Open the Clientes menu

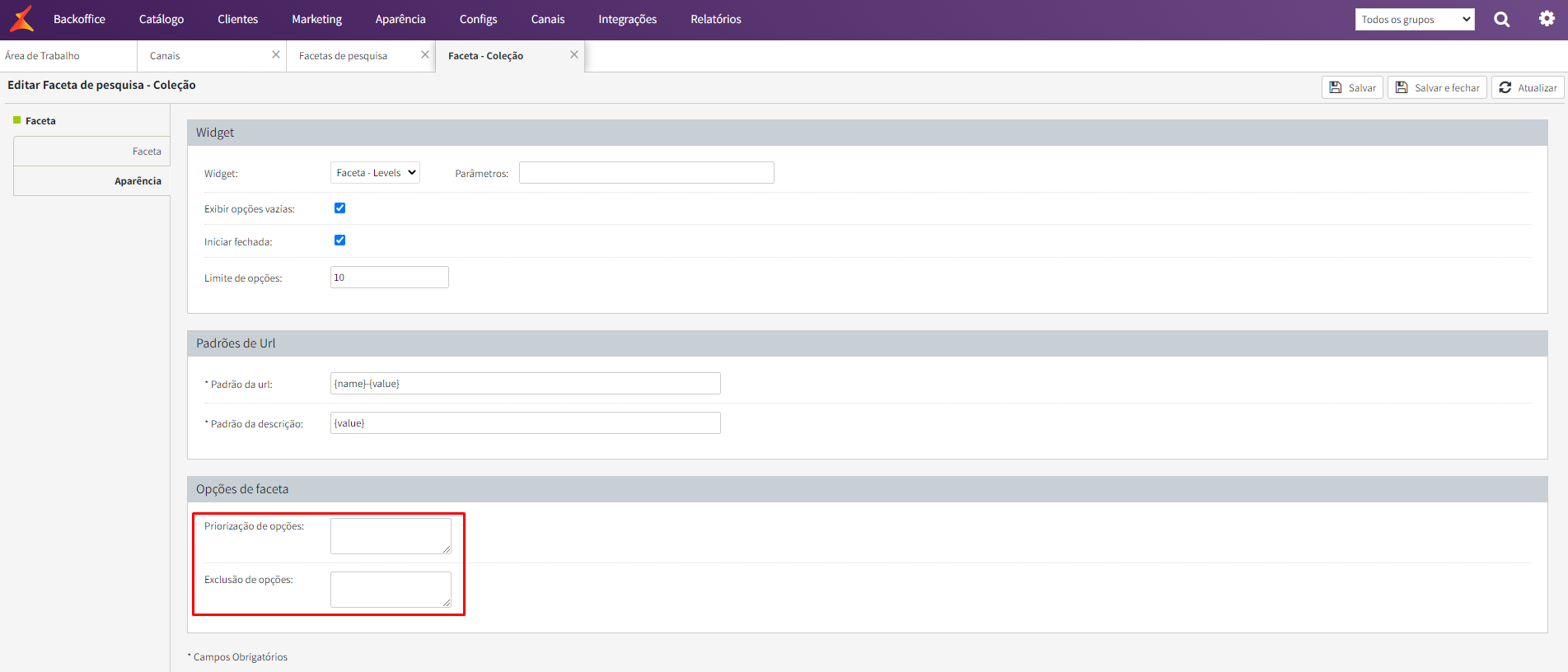tap(237, 19)
